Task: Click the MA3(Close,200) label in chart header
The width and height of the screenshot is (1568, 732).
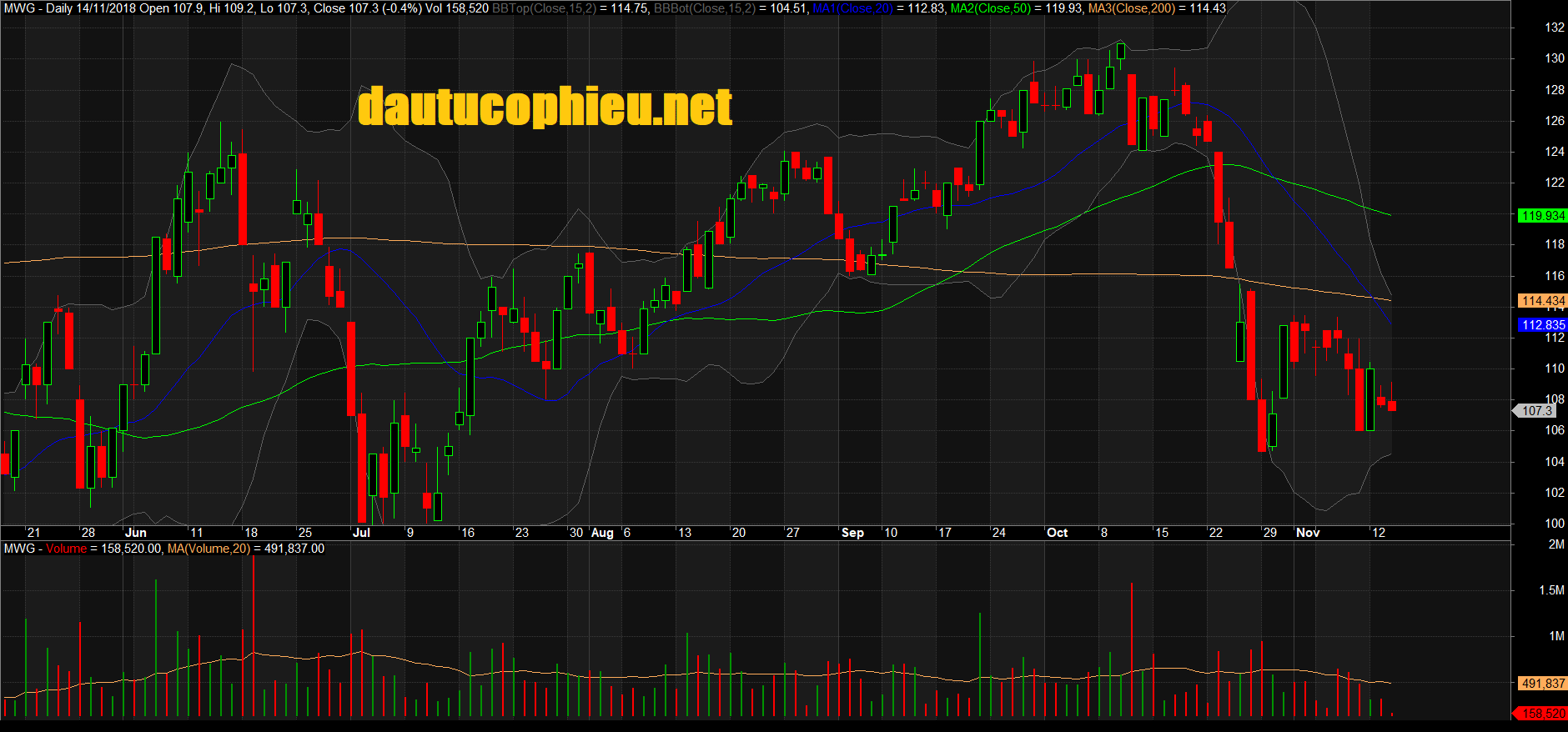Action: point(1131,8)
